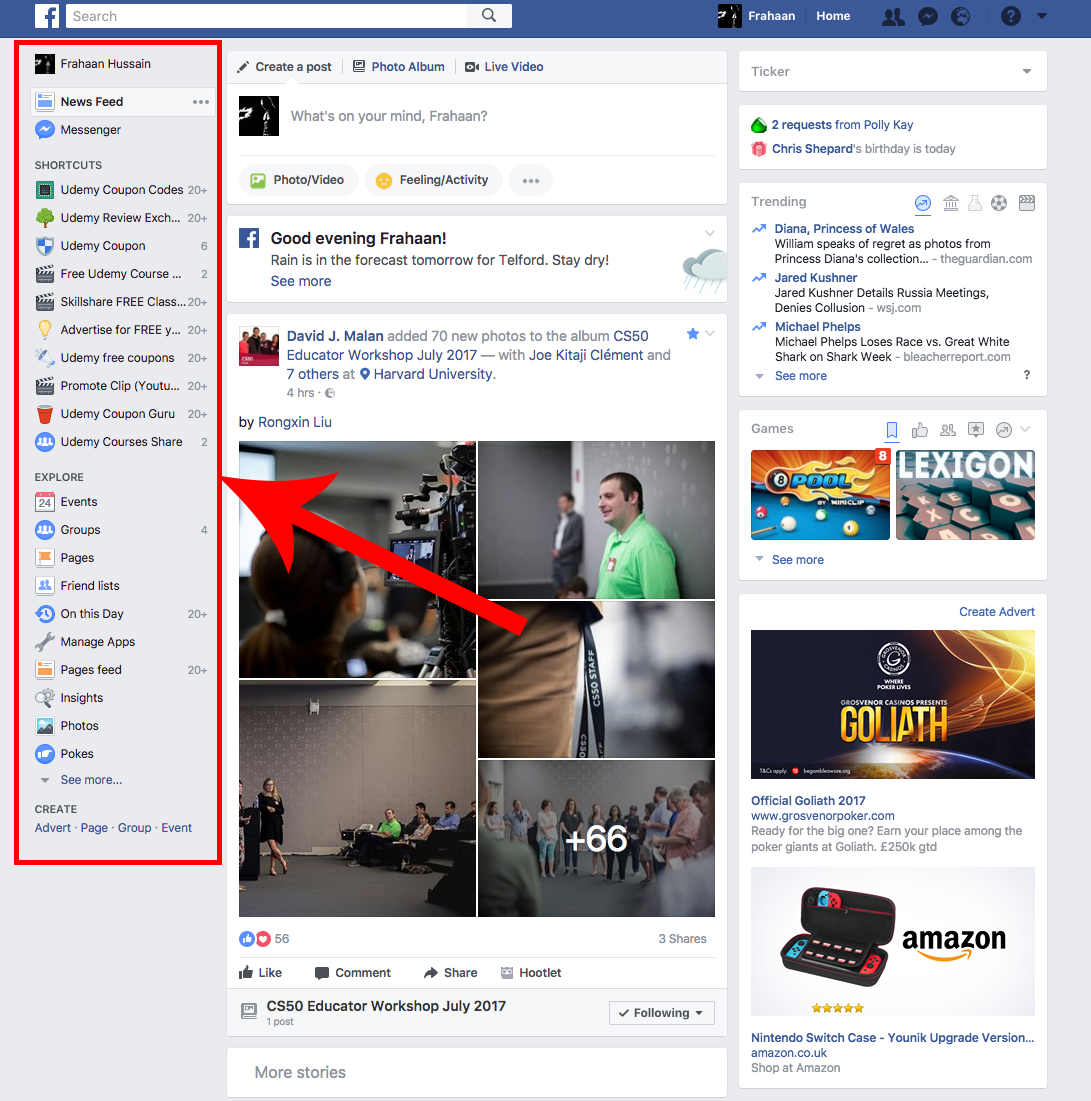The image size is (1091, 1101).
Task: Switch to Create a post tab
Action: 284,67
